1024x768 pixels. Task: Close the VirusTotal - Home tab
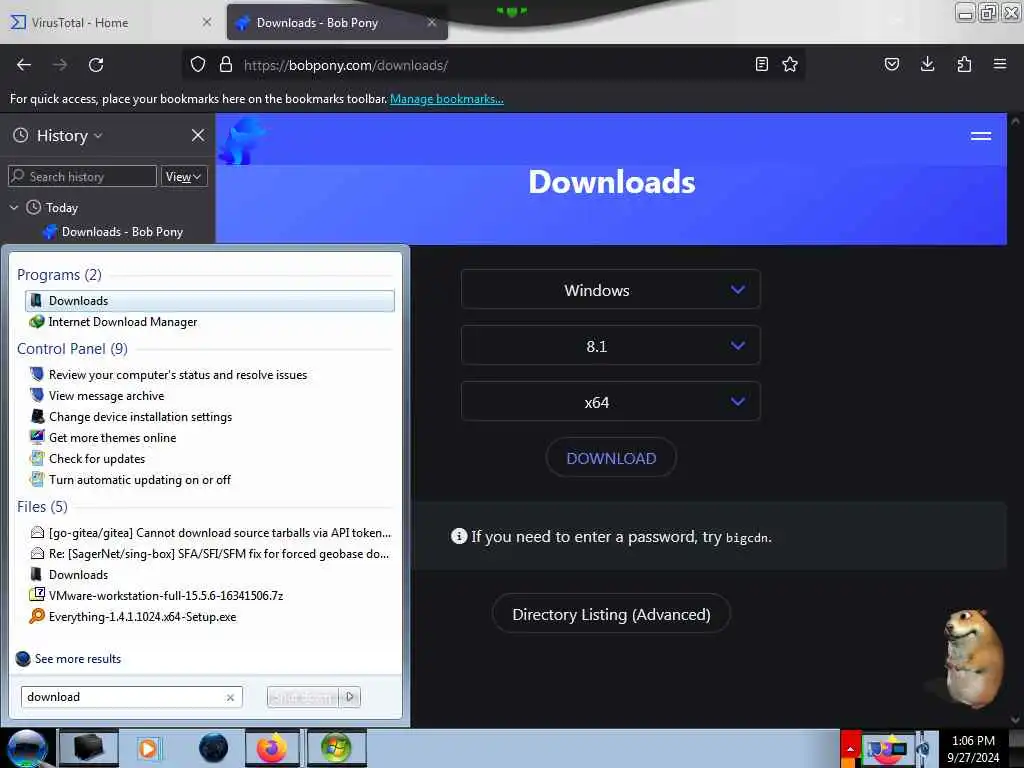click(x=206, y=22)
